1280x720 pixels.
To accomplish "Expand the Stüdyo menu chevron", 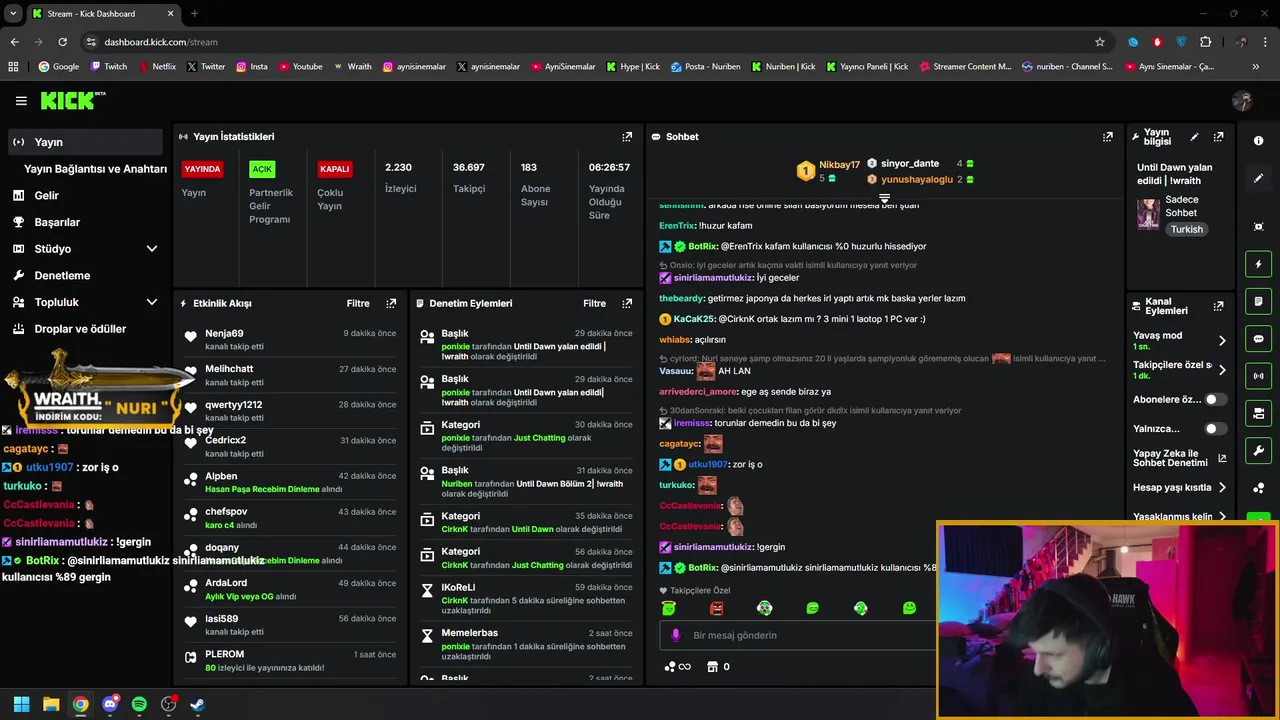I will point(152,249).
